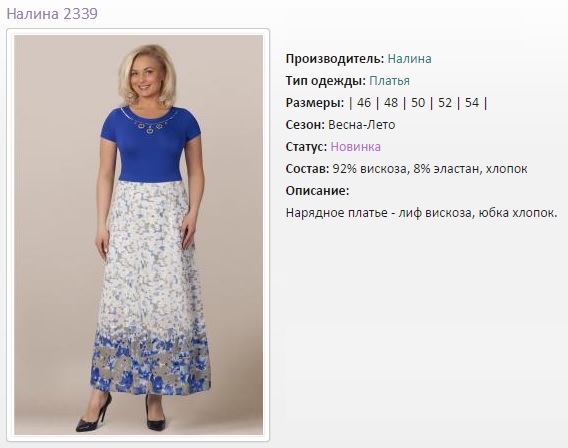Viewport: 568px width, 448px height.
Task: Click the Тип одежды label
Action: click(326, 81)
